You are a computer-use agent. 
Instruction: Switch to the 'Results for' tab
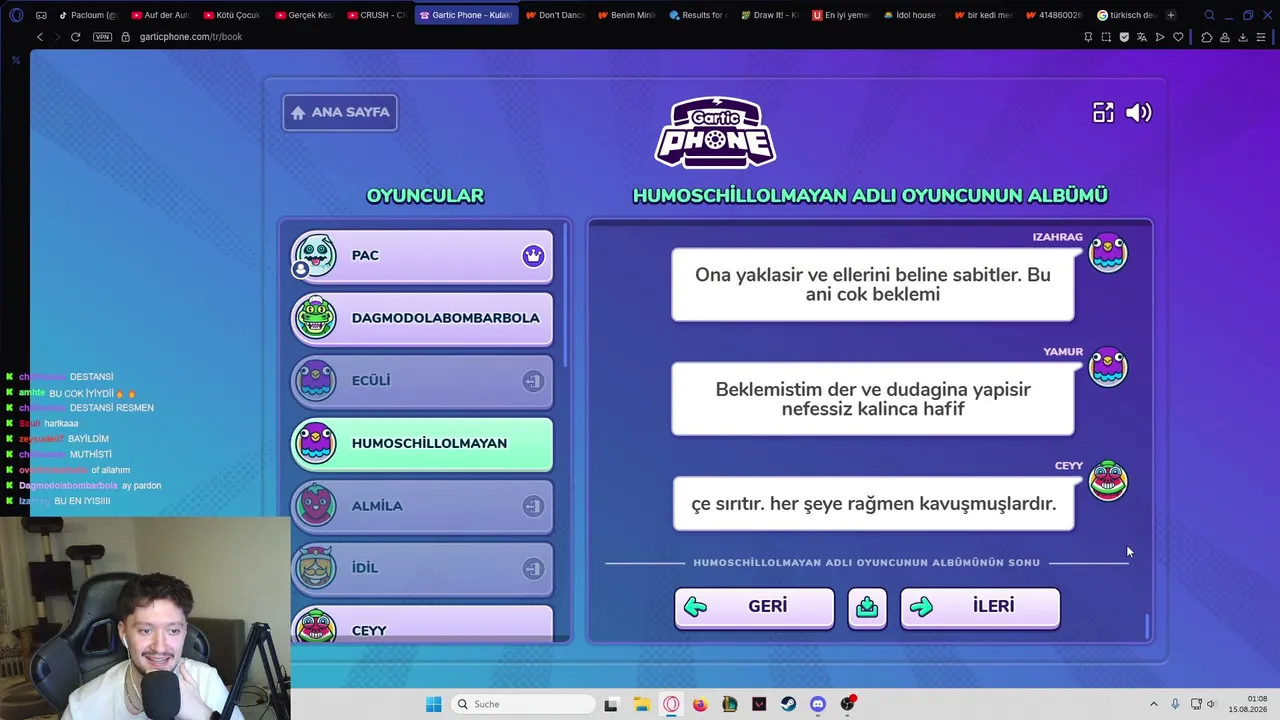point(699,15)
